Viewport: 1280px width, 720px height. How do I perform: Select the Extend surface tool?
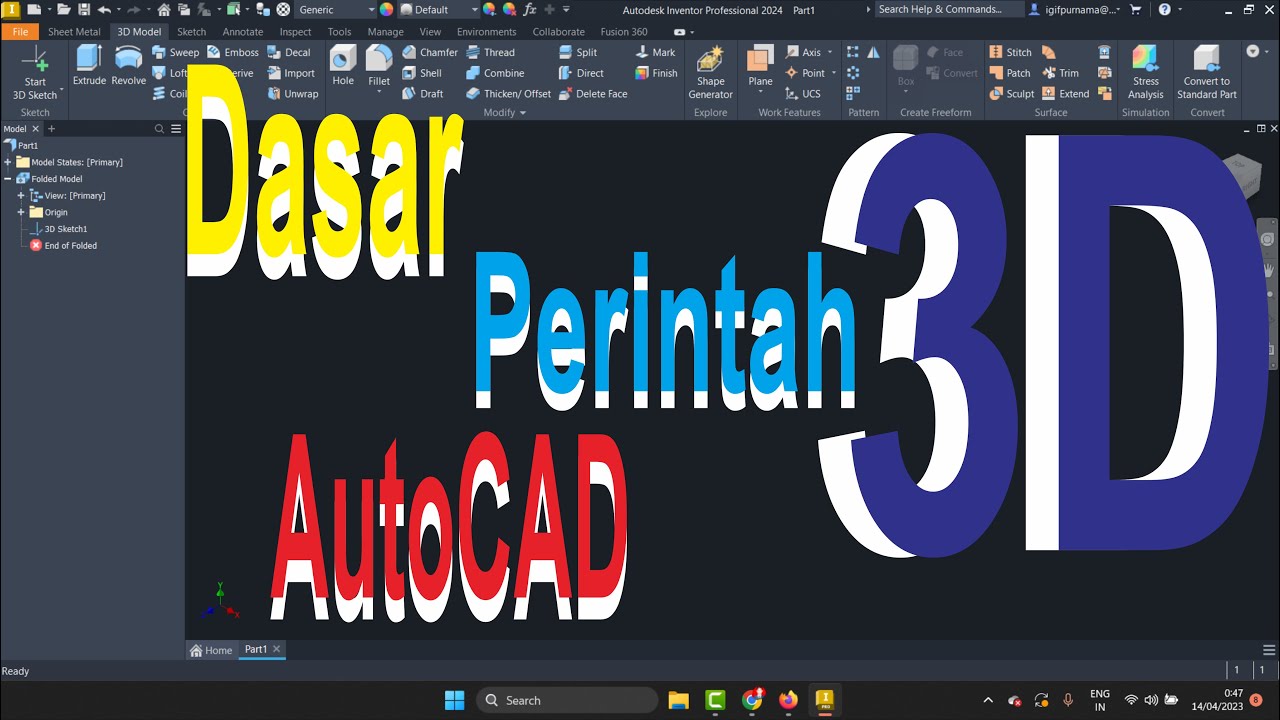1065,94
